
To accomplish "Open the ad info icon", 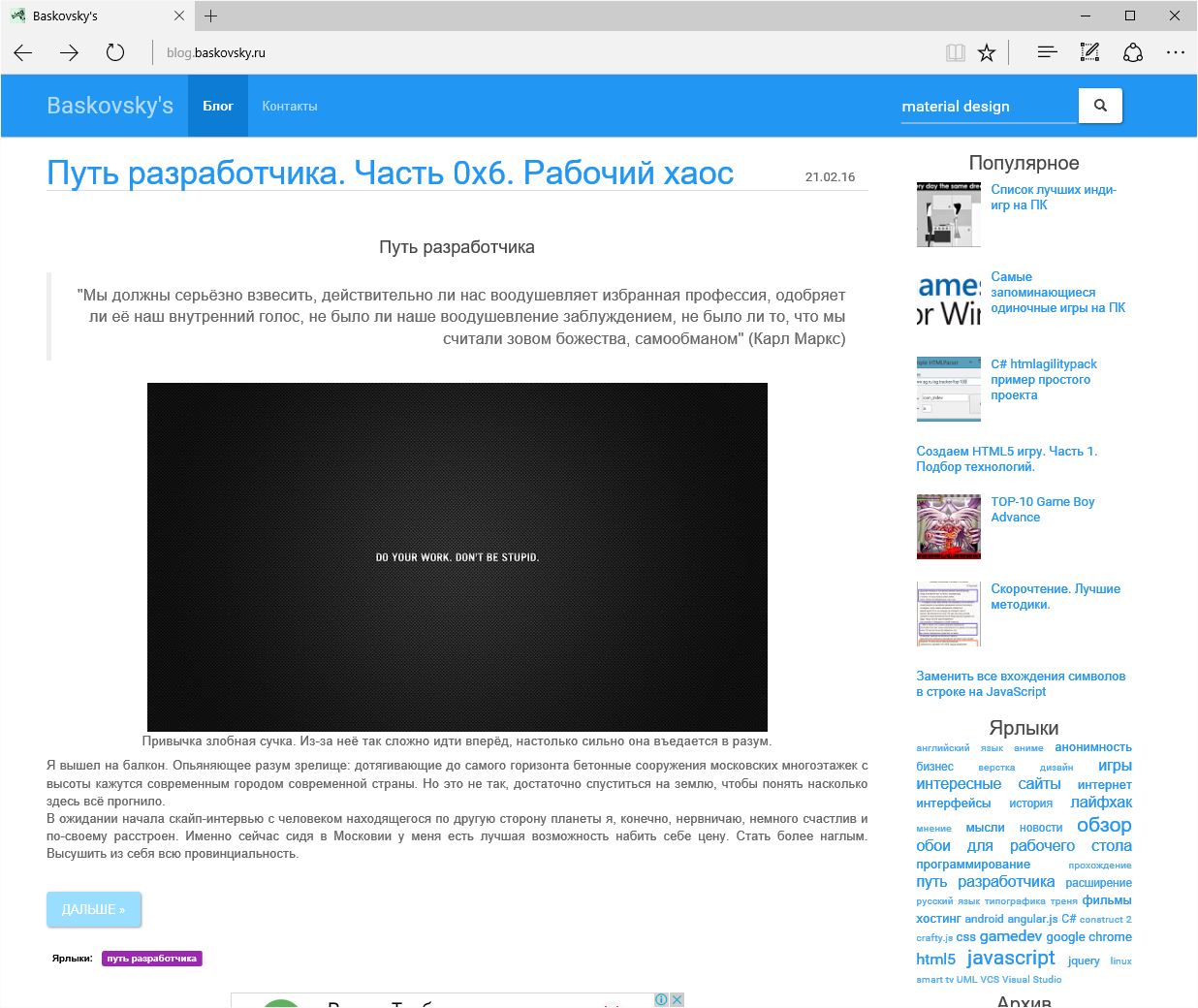I will [x=661, y=999].
